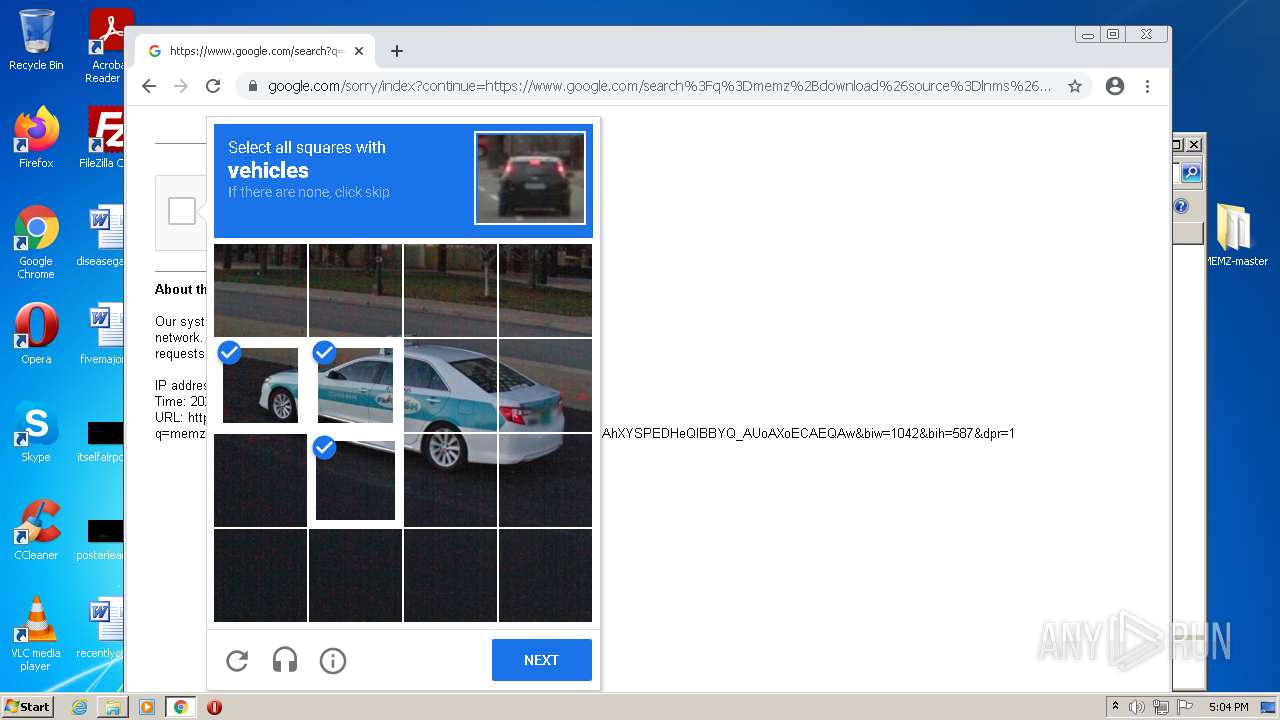Switch to Chrome taskbar button
This screenshot has height=720, width=1280.
(x=181, y=707)
